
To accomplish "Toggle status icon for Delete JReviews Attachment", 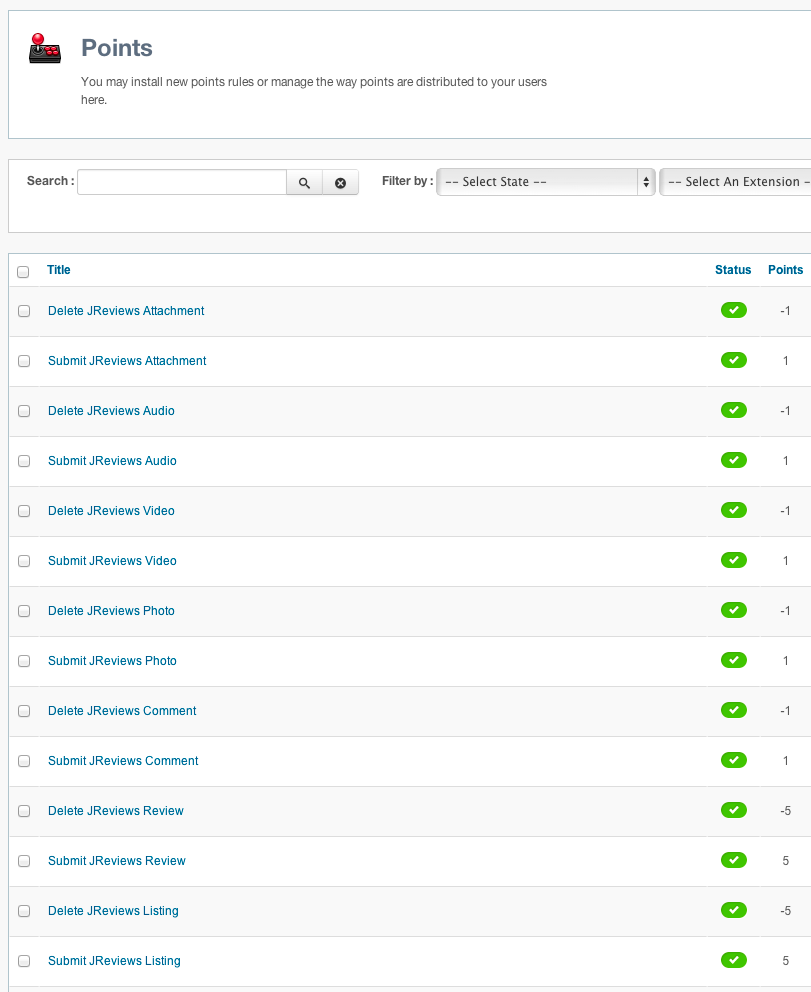I will pos(733,311).
